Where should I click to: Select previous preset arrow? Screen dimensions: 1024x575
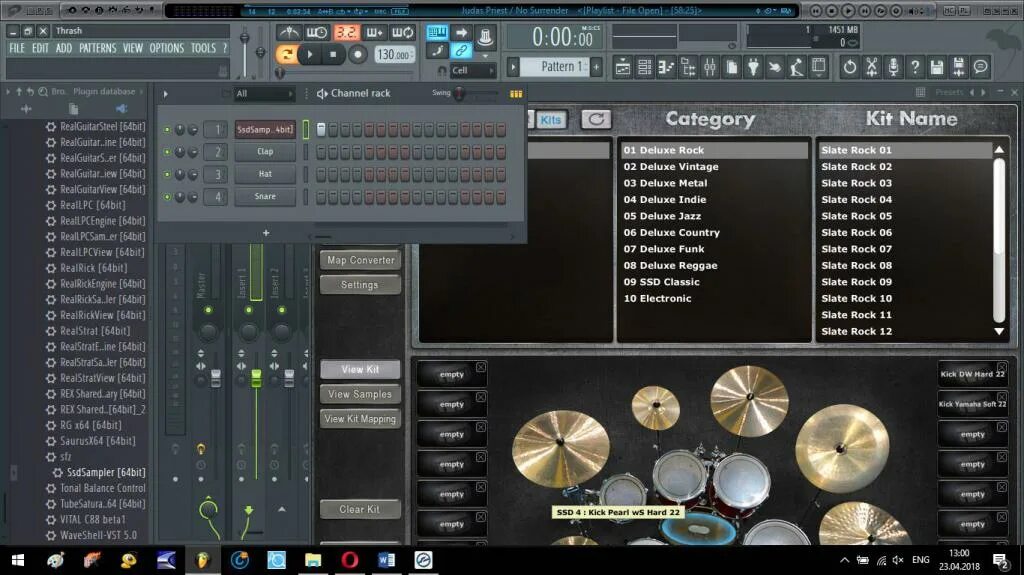click(972, 92)
